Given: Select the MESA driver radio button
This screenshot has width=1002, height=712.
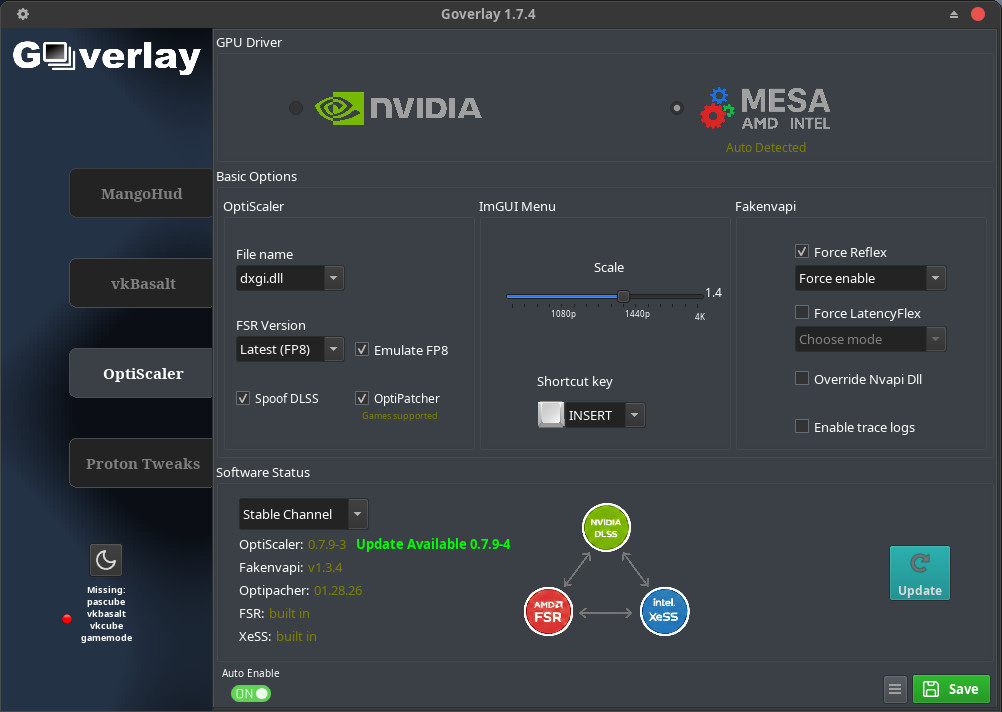Looking at the screenshot, I should click(x=677, y=108).
